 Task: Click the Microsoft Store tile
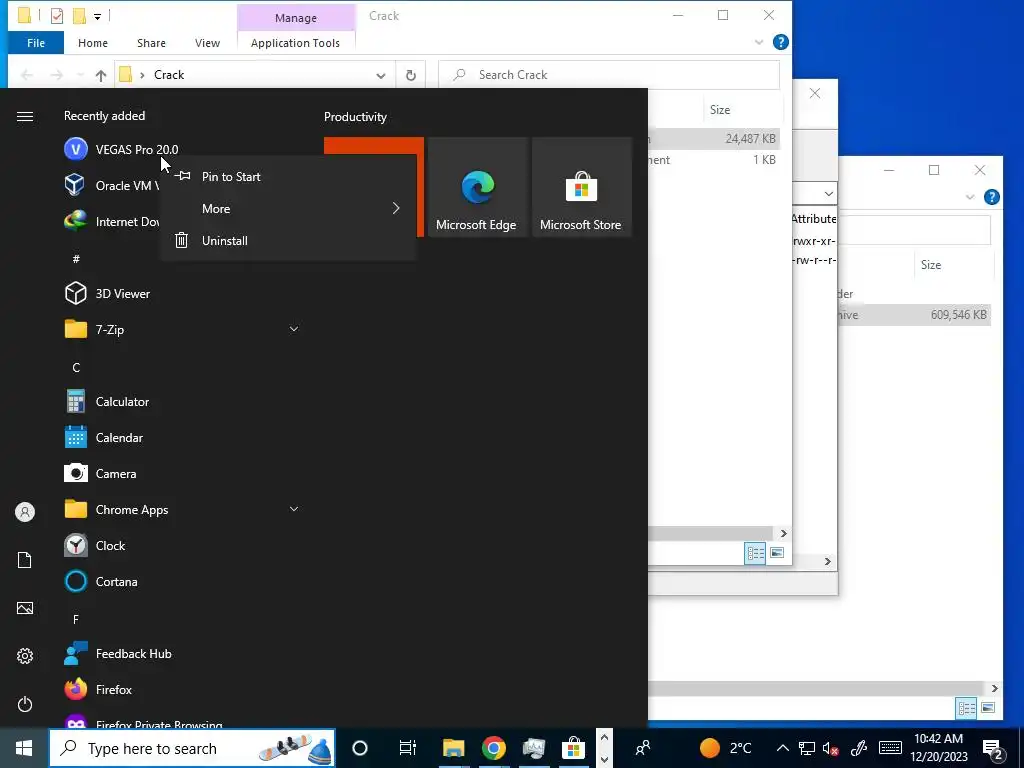(x=581, y=187)
